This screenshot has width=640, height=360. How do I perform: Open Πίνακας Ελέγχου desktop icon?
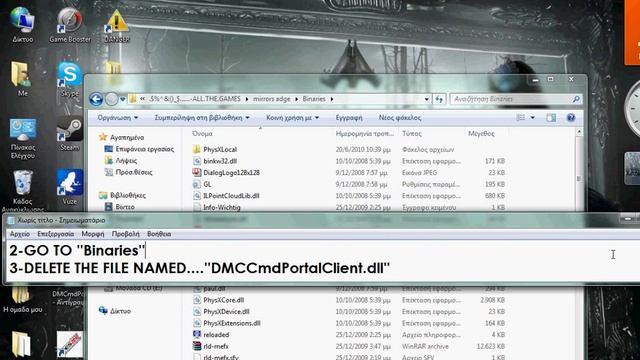23,138
